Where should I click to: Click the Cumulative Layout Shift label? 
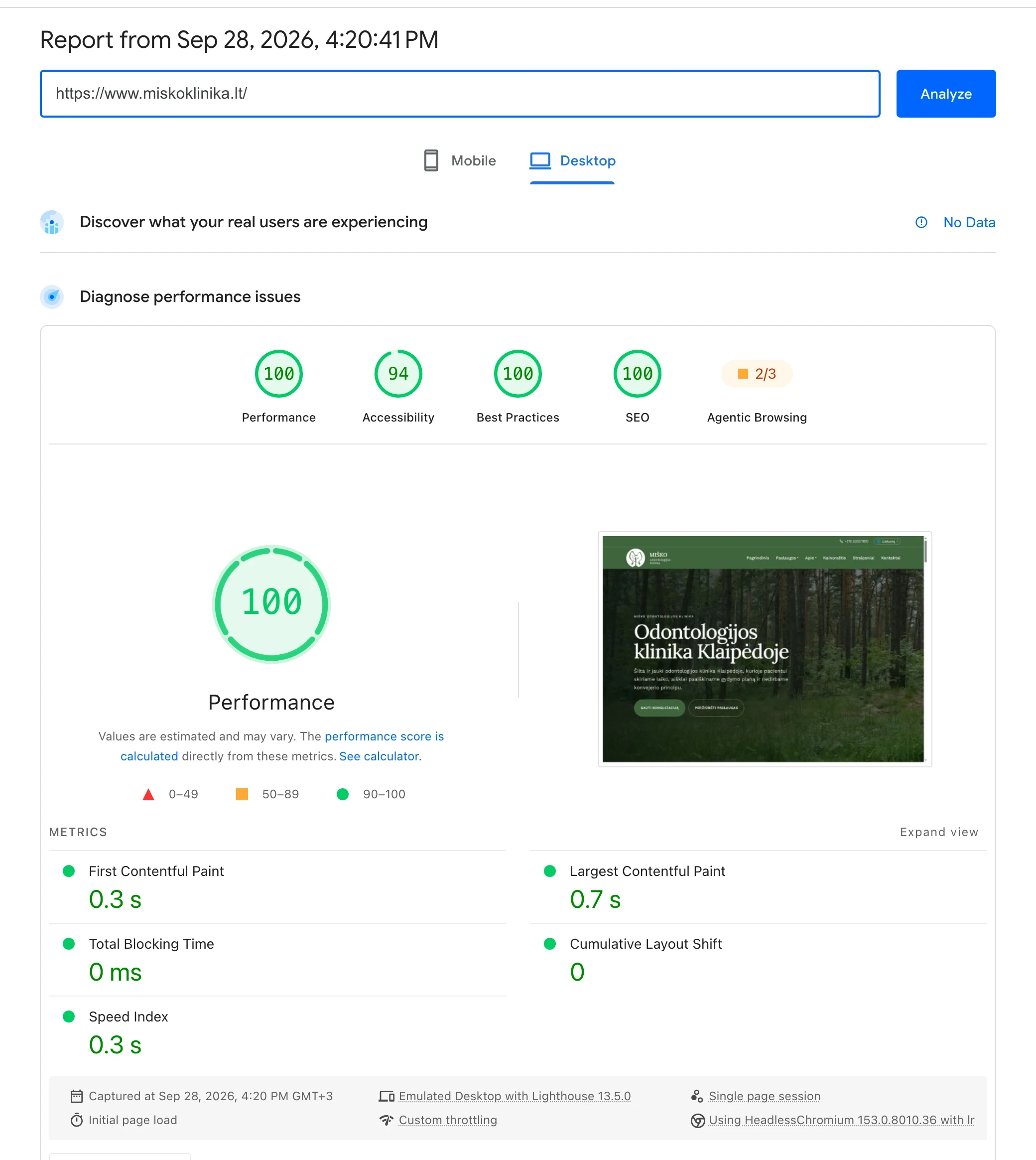646,944
